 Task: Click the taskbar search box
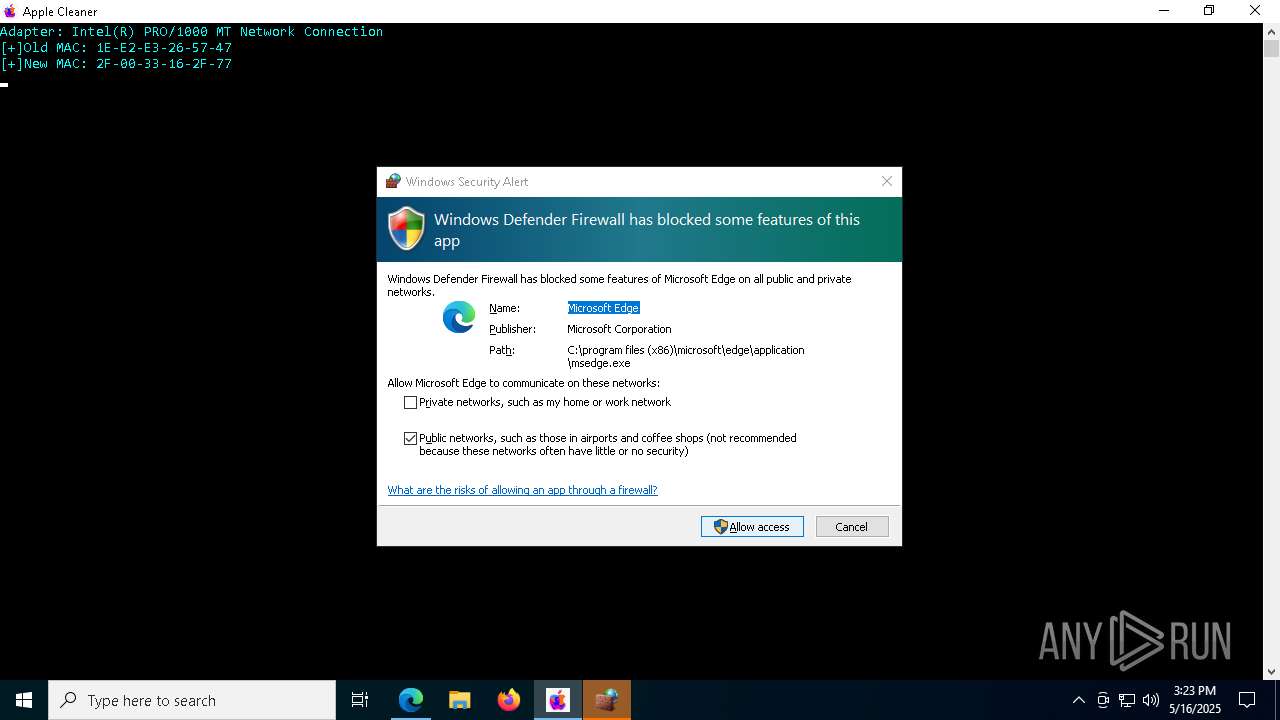click(192, 700)
